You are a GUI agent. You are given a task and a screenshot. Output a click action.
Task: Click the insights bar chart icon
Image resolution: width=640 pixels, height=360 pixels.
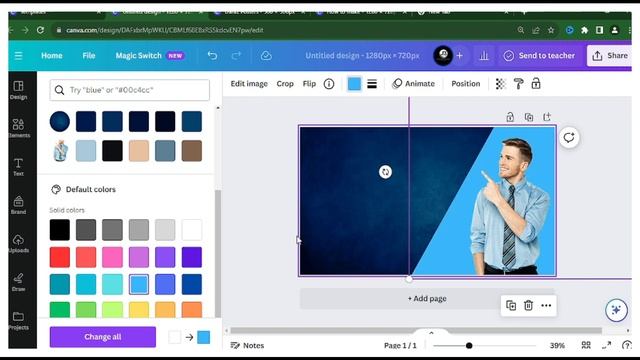(484, 56)
